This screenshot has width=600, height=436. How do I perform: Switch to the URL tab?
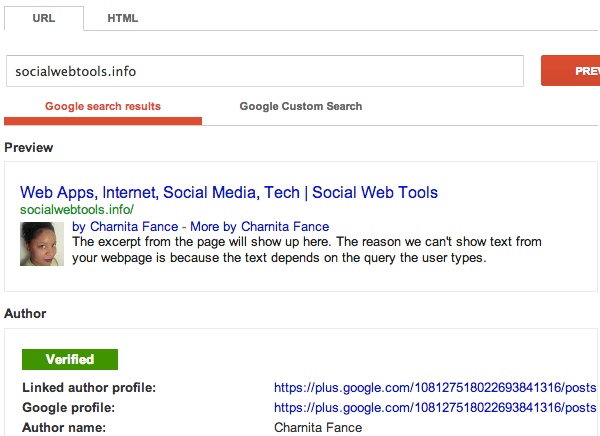42,18
